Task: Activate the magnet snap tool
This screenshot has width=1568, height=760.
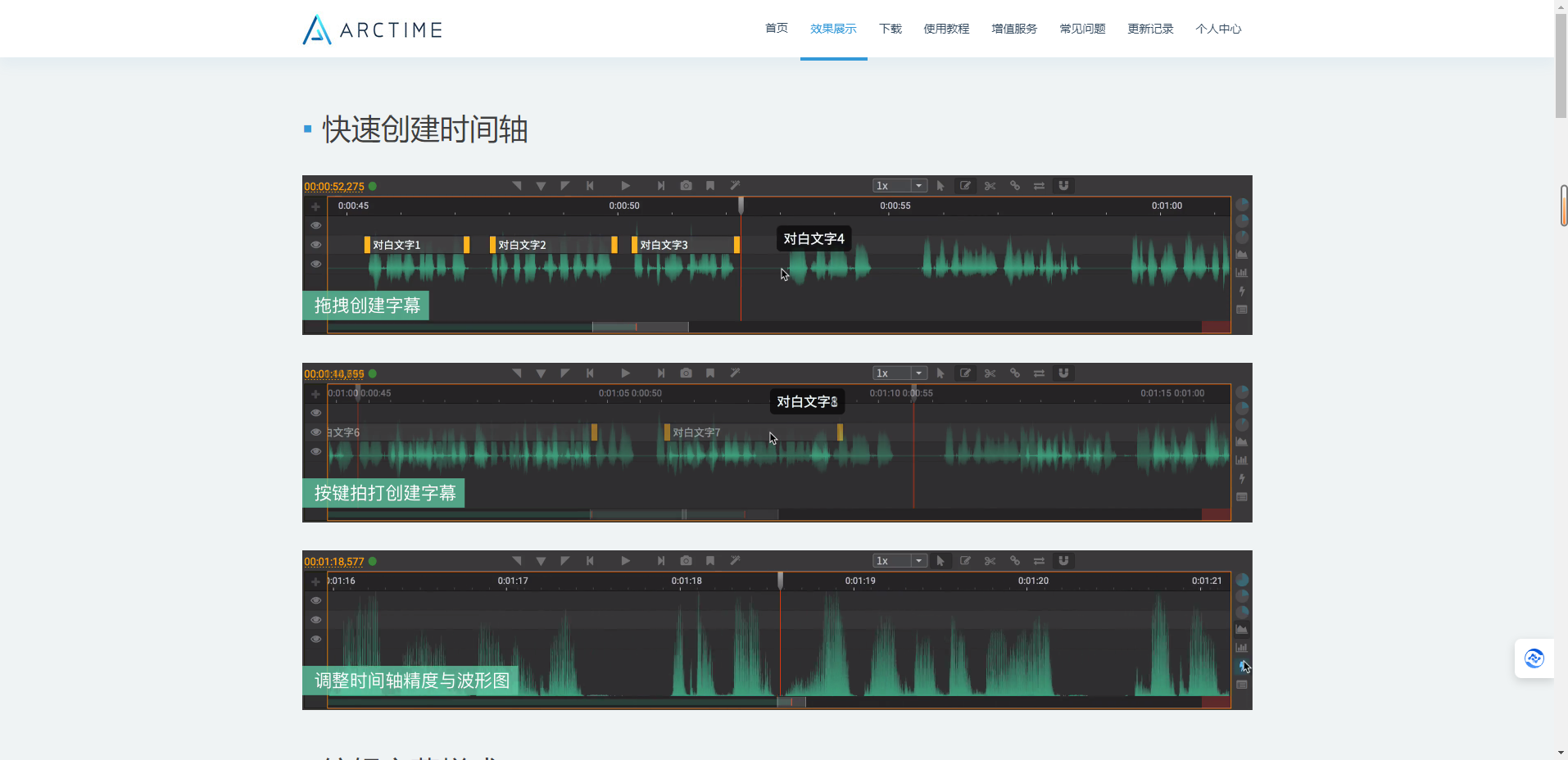Action: coord(1063,186)
